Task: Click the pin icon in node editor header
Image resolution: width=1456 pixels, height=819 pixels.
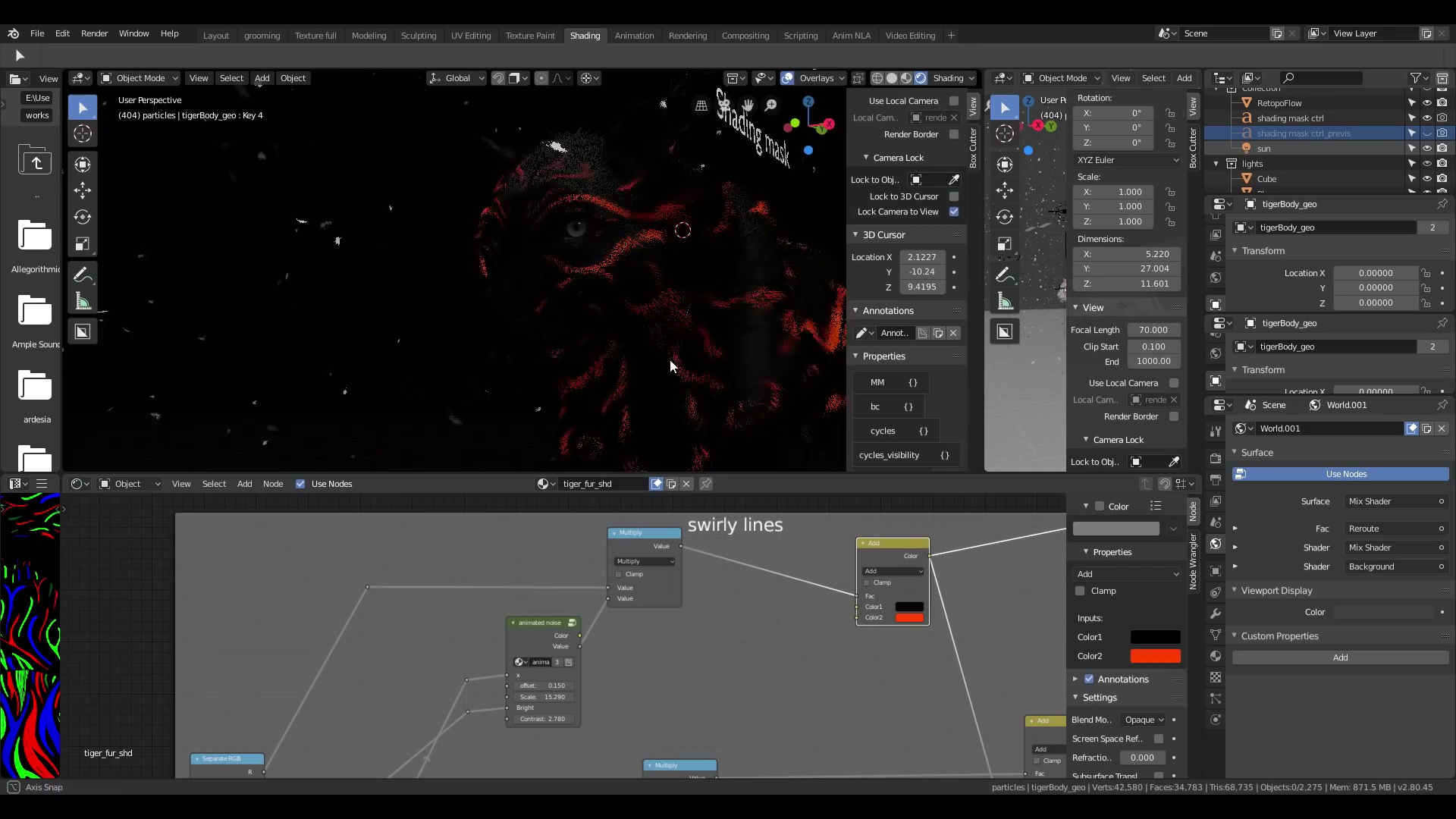Action: tap(705, 484)
